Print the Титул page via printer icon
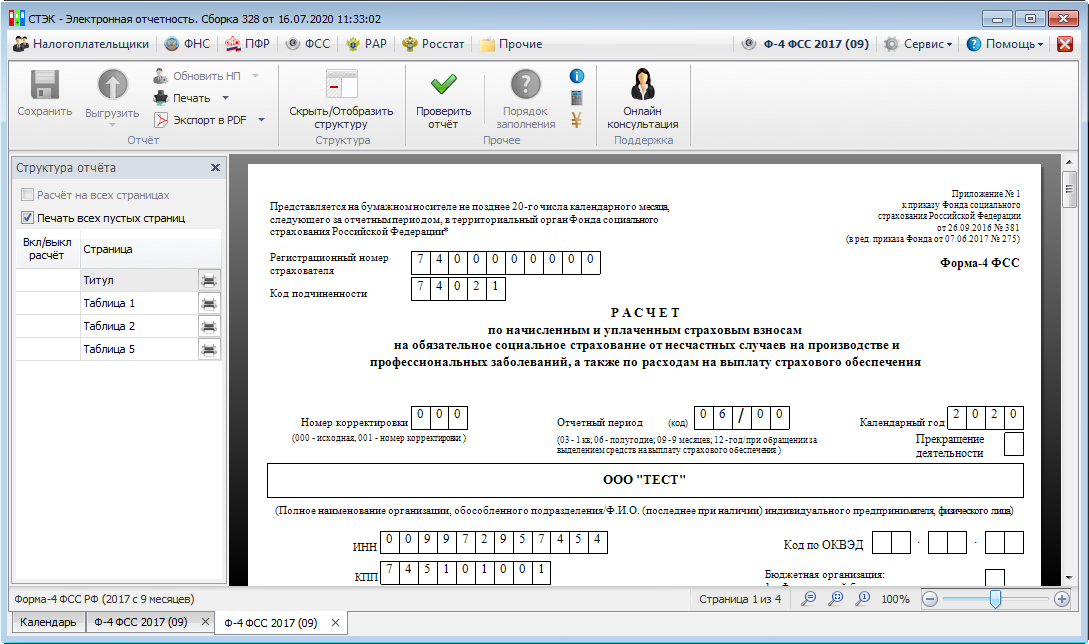Image resolution: width=1089 pixels, height=644 pixels. coord(209,281)
